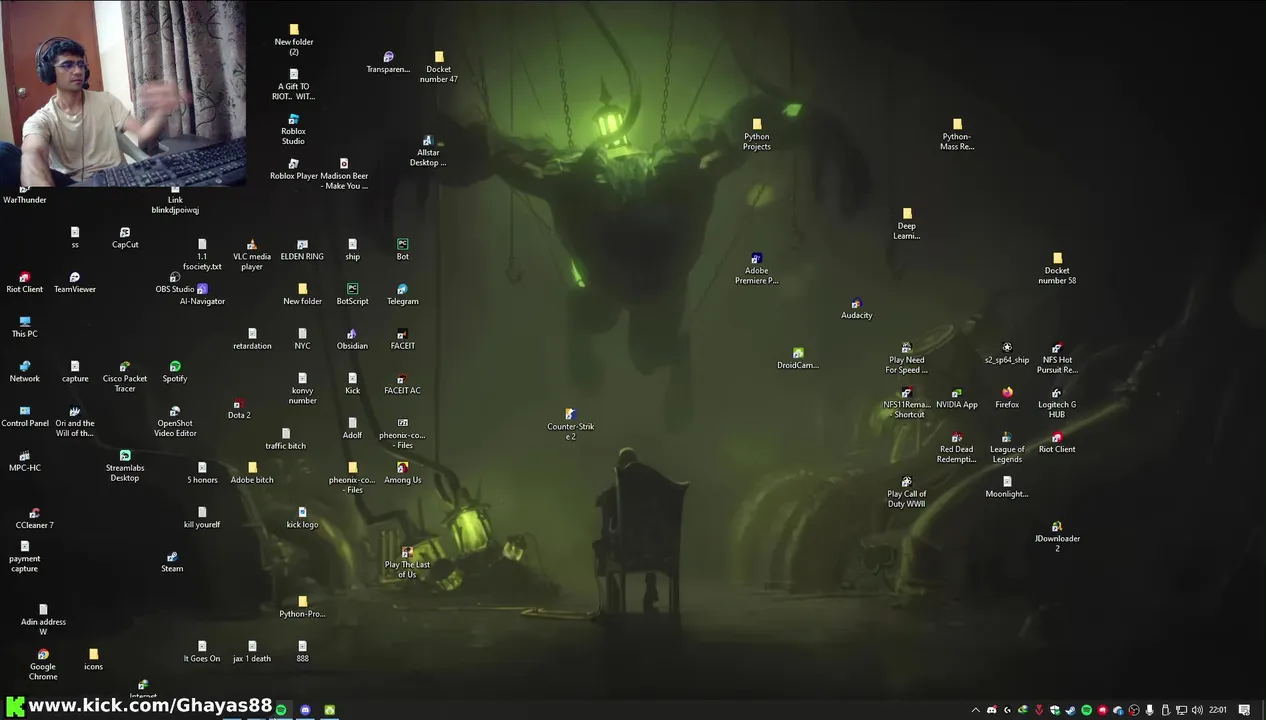Open the DroidCam desktop icon
Viewport: 1266px width, 720px height.
(x=797, y=358)
